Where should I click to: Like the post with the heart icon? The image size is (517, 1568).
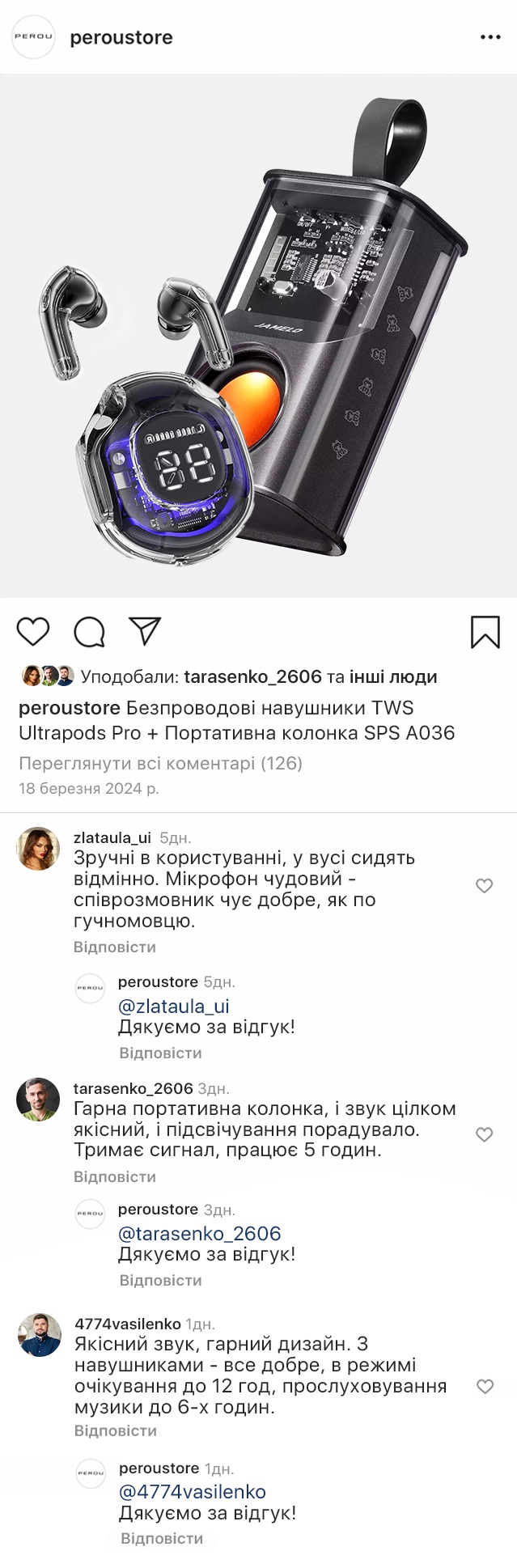pyautogui.click(x=33, y=631)
